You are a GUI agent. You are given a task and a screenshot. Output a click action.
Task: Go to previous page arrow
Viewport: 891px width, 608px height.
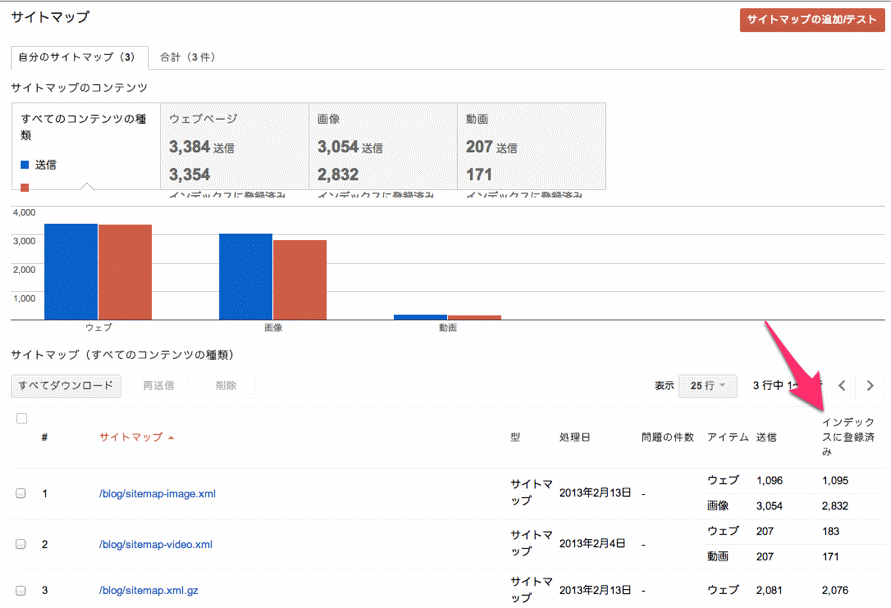[842, 385]
